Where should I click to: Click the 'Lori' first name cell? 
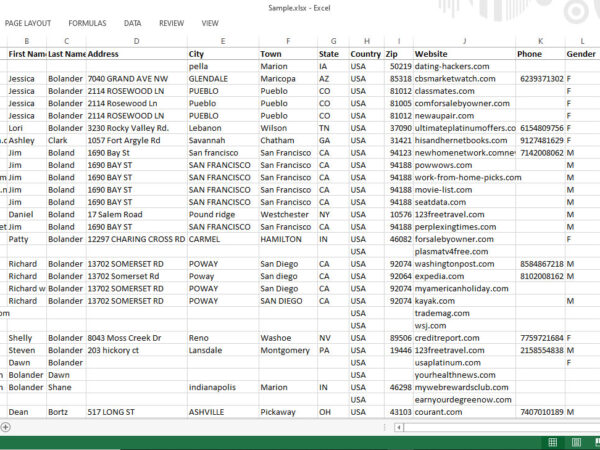(27, 128)
